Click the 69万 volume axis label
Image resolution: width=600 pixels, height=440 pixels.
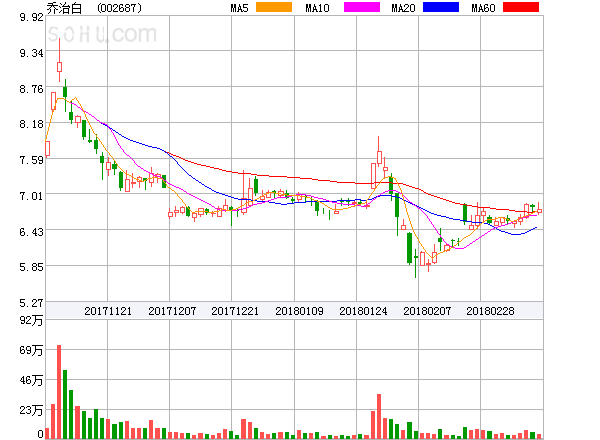click(x=31, y=350)
